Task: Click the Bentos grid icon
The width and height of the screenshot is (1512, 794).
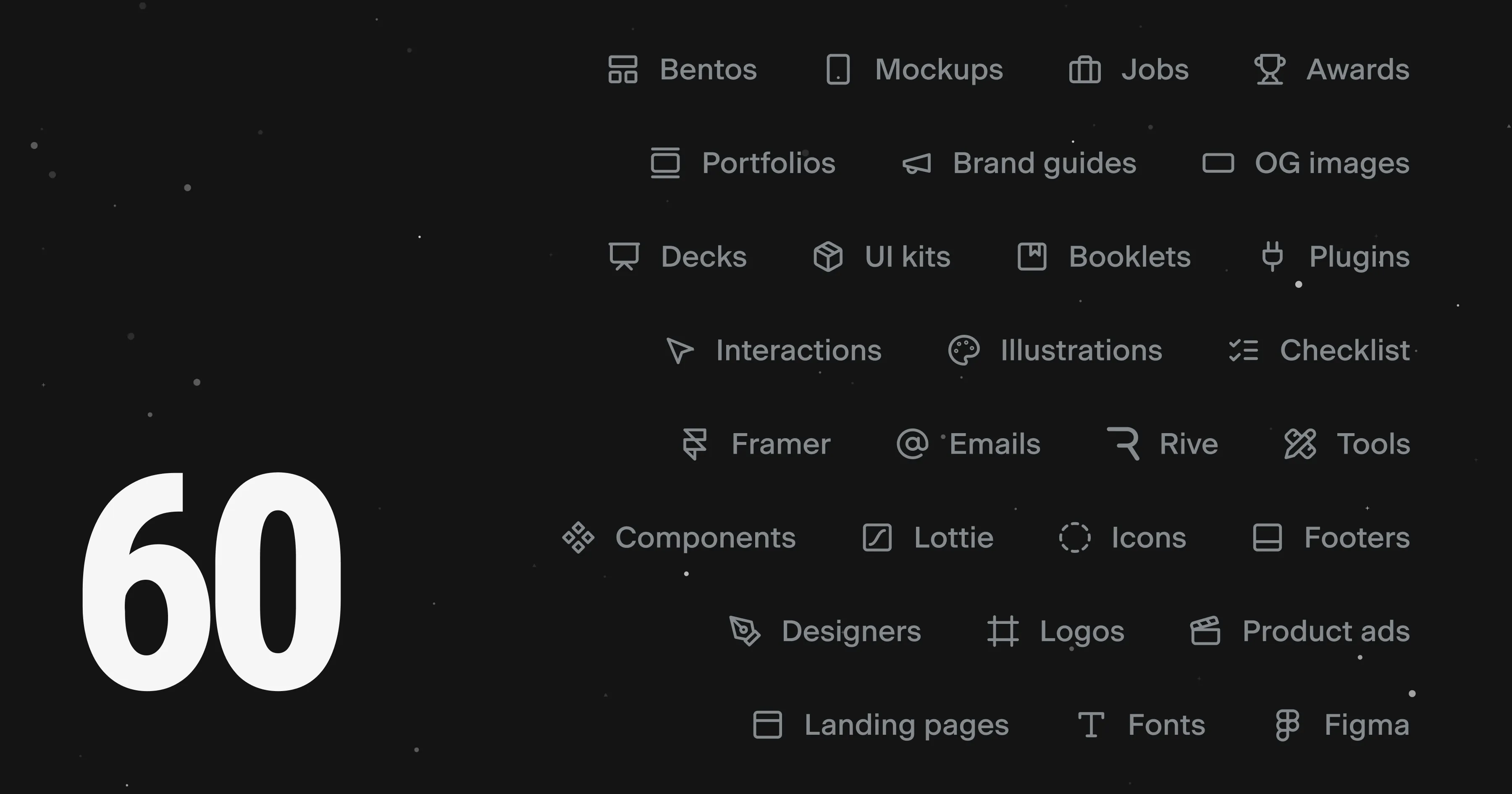Action: coord(623,69)
